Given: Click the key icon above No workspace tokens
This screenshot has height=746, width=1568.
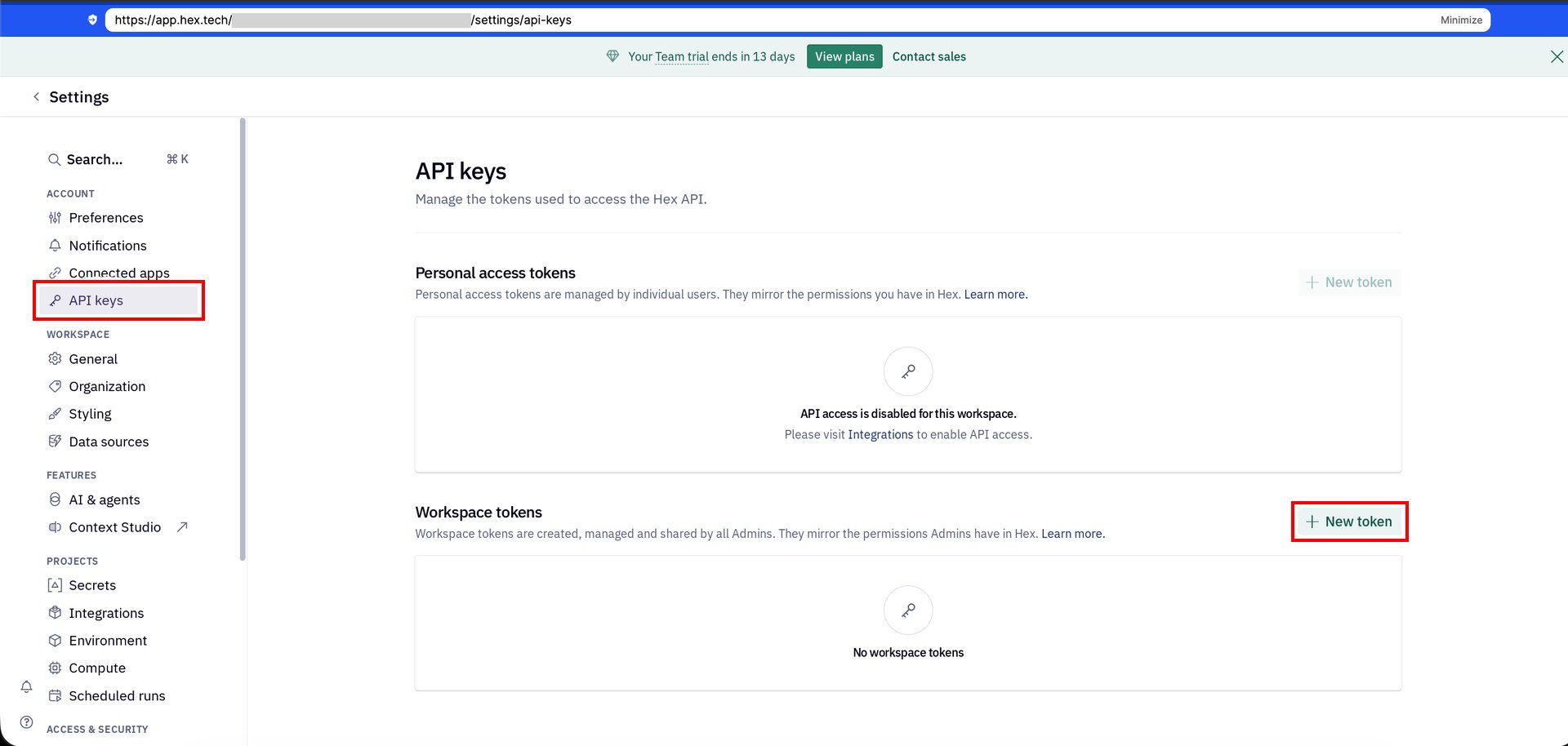Looking at the screenshot, I should pyautogui.click(x=908, y=610).
